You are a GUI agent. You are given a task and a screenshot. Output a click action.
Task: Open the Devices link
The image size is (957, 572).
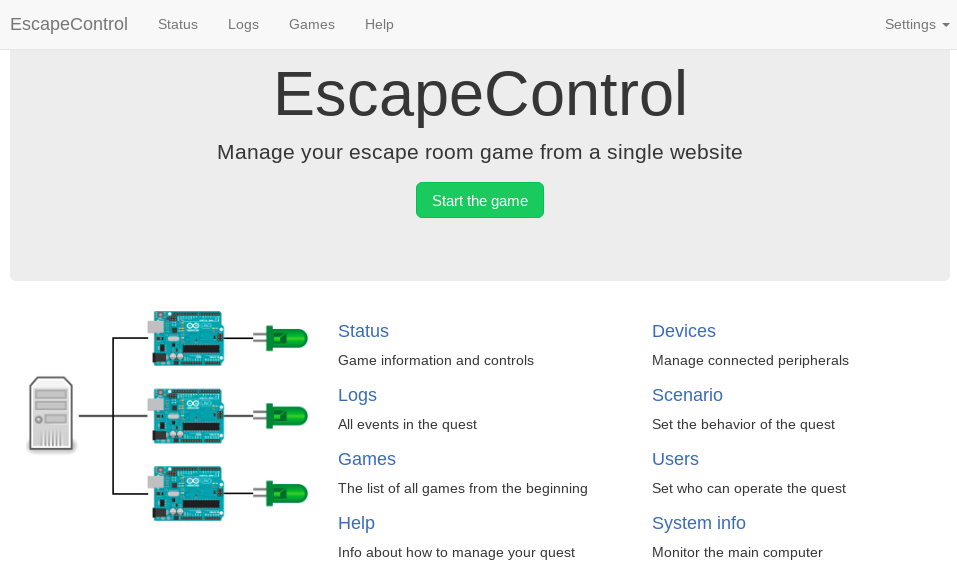coord(684,331)
